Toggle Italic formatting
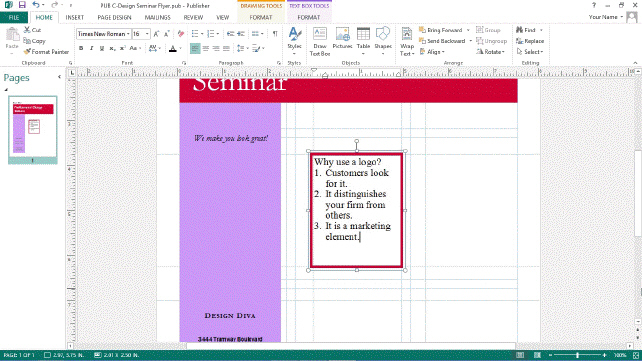This screenshot has height=361, width=642. [x=91, y=48]
